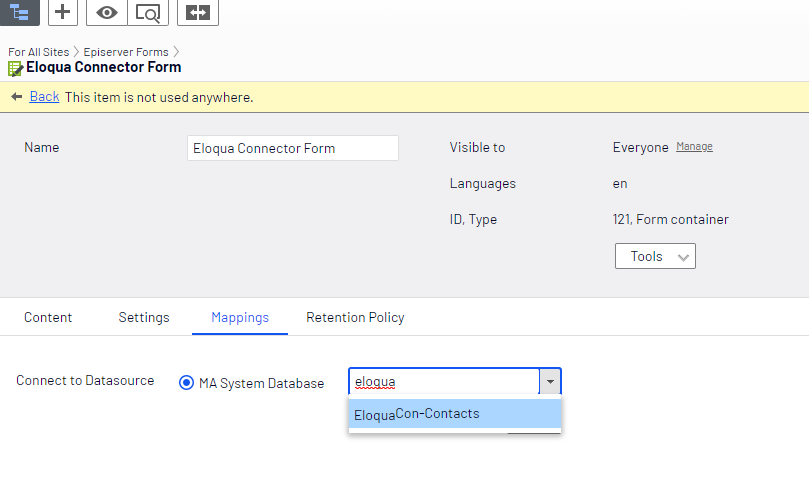Switch to the Content tab
Viewport: 809px width, 477px height.
point(48,317)
